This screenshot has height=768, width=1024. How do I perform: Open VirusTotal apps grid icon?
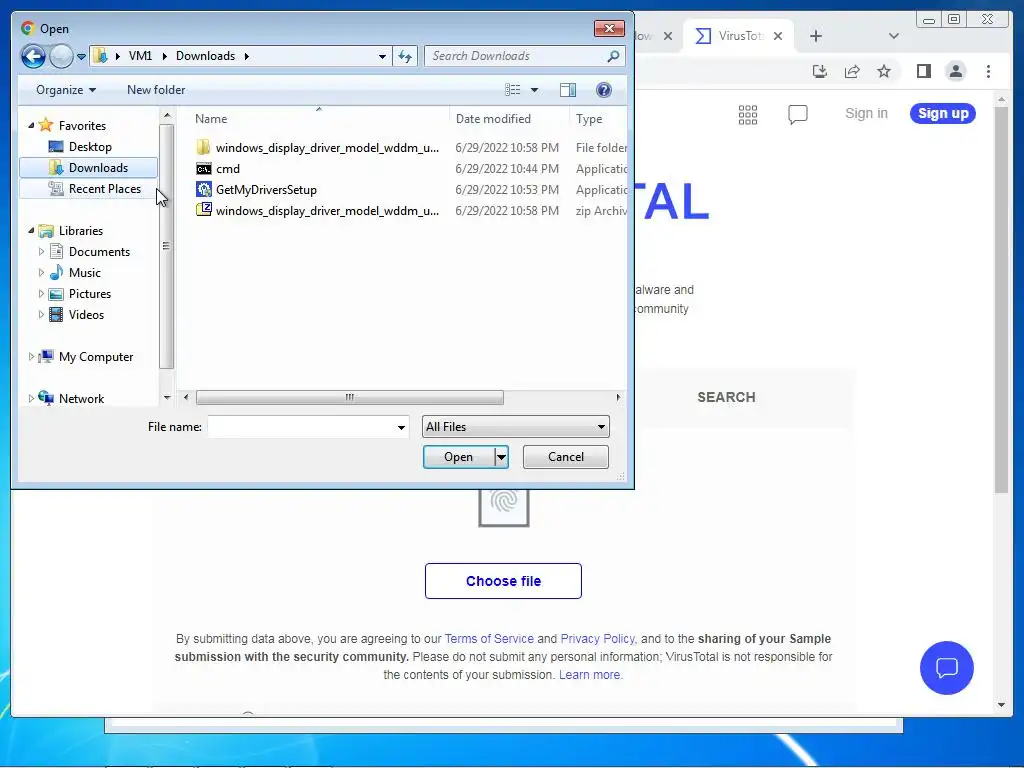[748, 114]
